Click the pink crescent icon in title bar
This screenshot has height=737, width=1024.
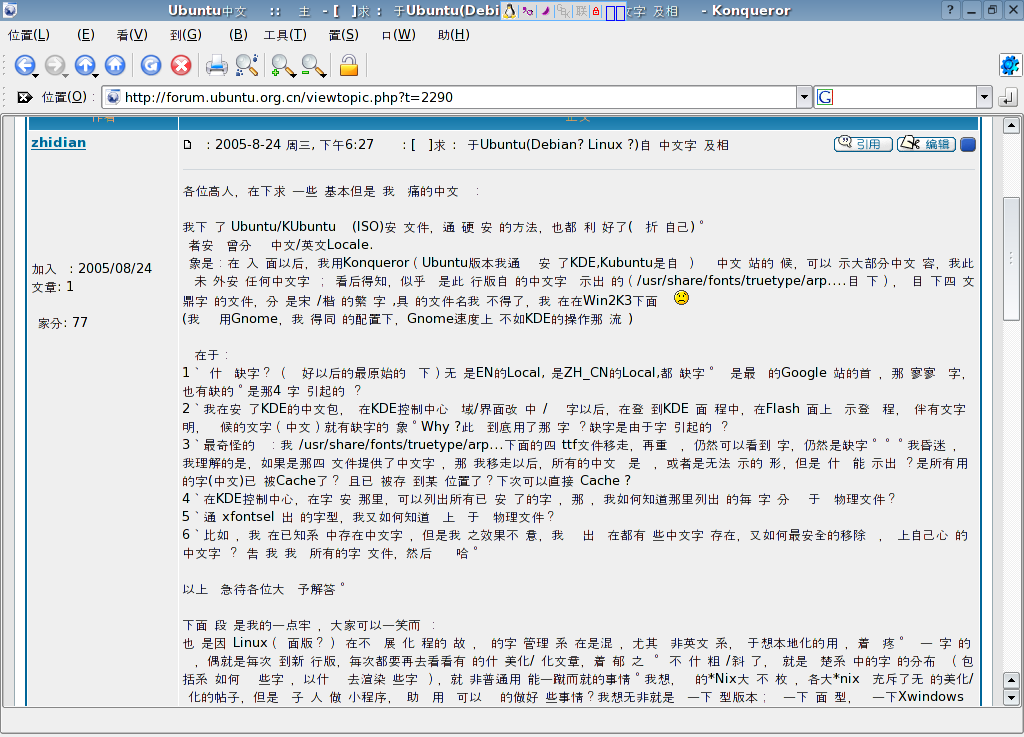545,11
